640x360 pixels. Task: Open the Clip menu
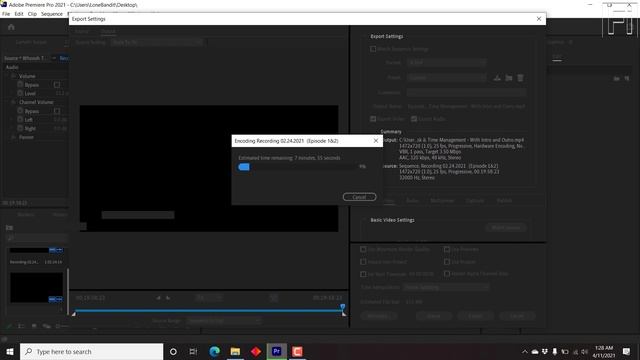click(32, 14)
